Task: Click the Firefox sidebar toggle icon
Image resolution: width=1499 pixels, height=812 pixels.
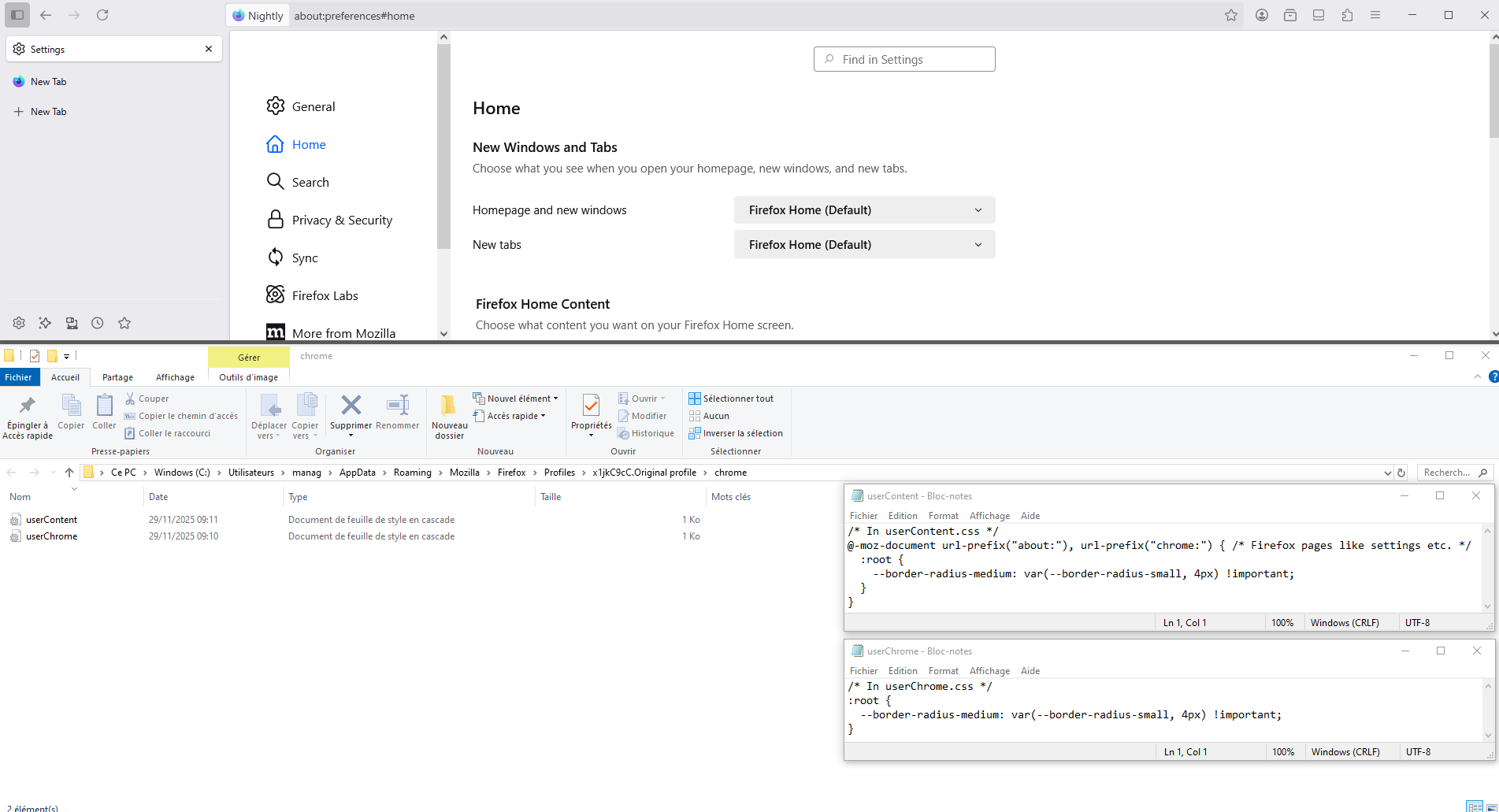Action: [x=17, y=15]
